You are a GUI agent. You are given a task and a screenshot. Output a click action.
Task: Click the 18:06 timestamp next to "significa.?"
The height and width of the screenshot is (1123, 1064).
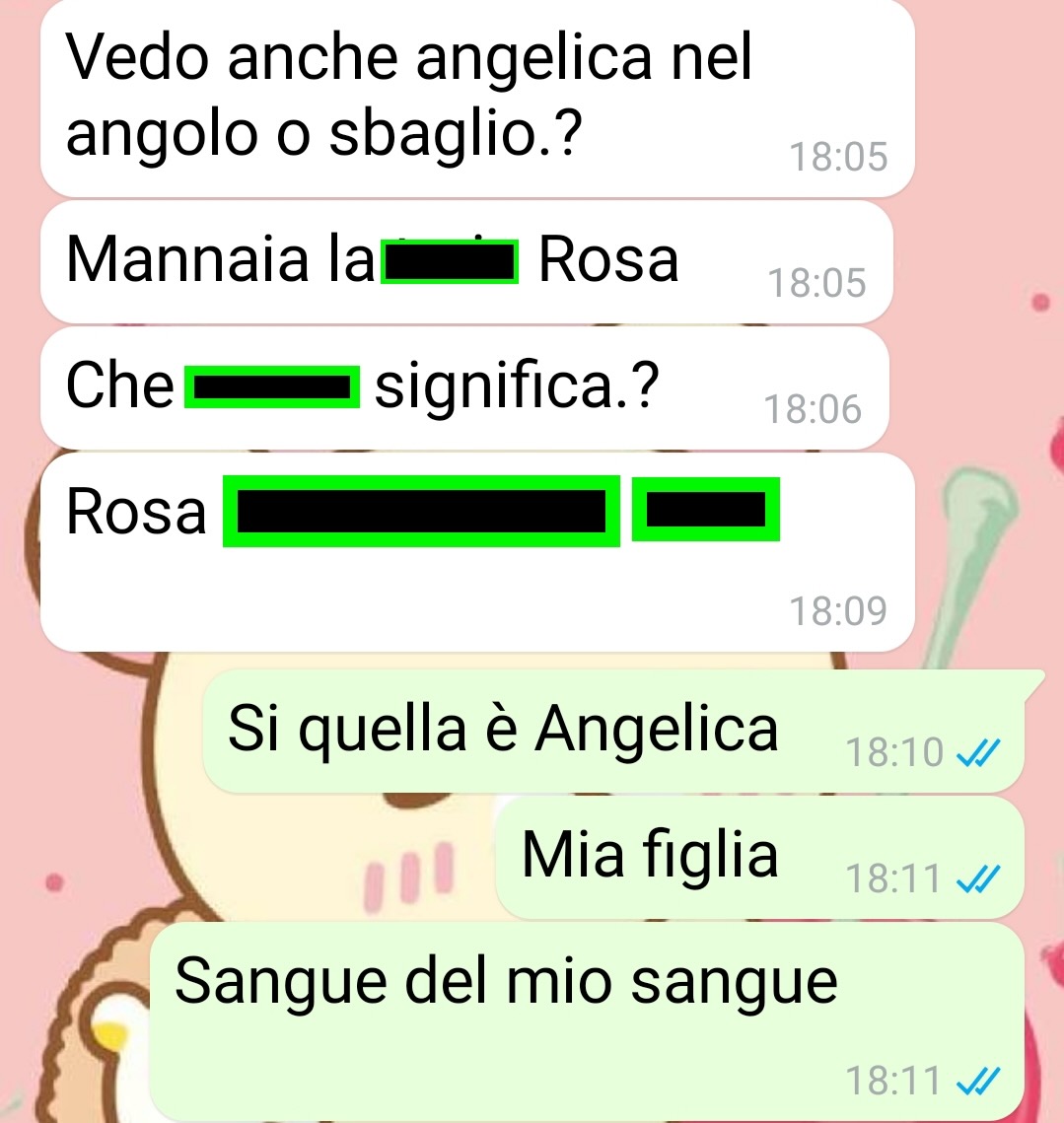point(813,410)
